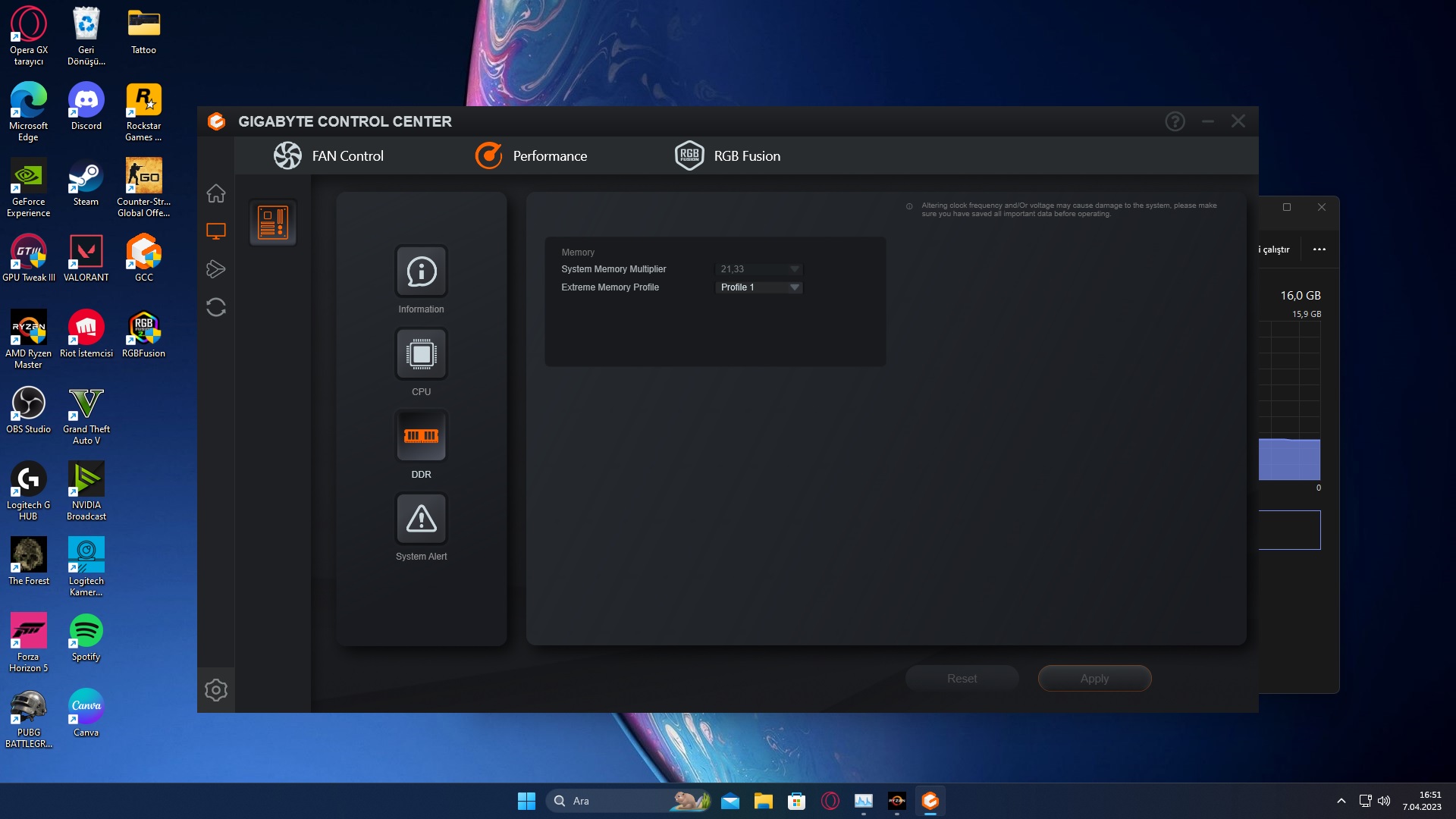This screenshot has width=1456, height=819.
Task: Click the Reset button
Action: coord(962,679)
